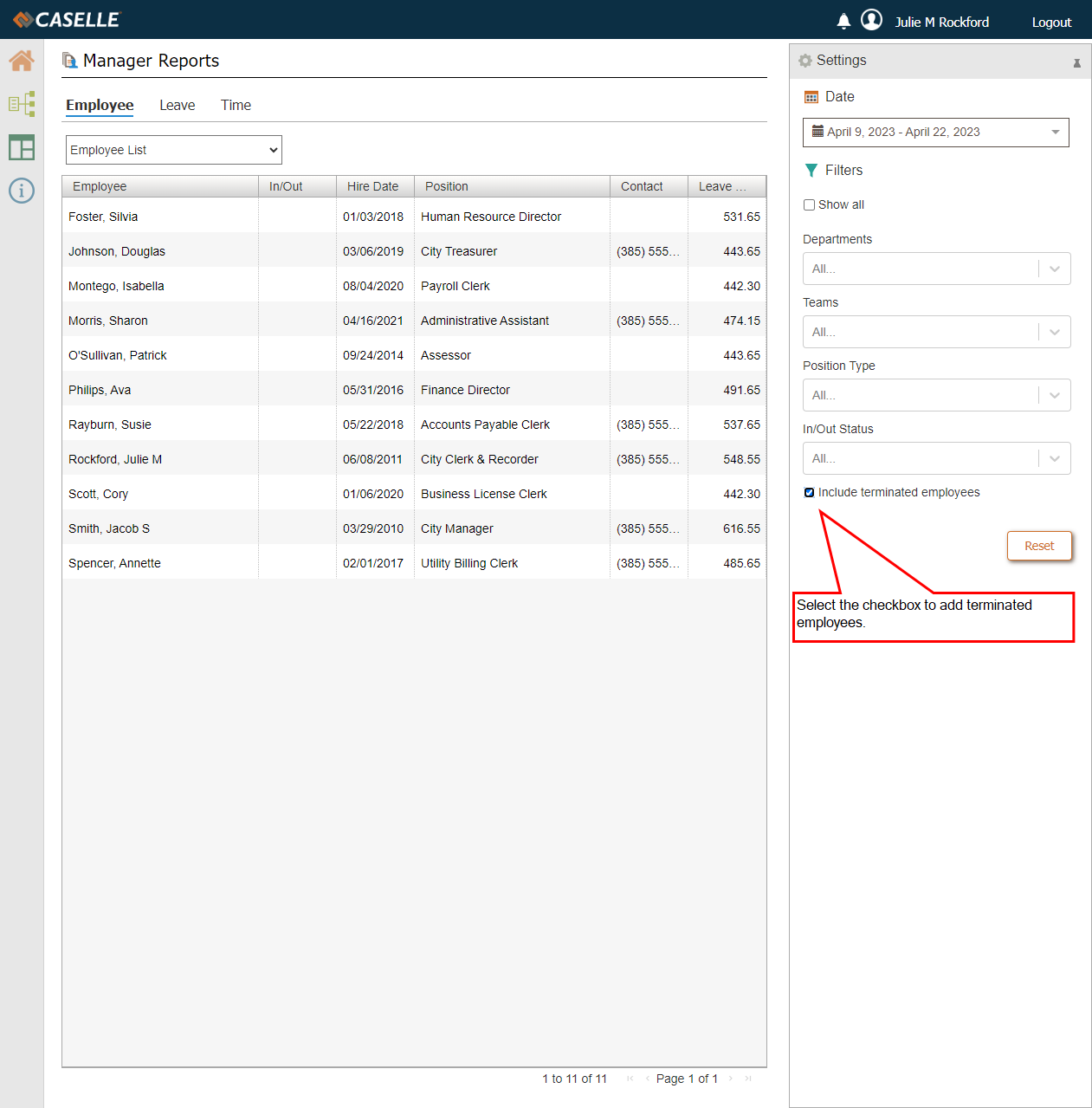The height and width of the screenshot is (1108, 1092).
Task: Expand the Departments filter dropdown
Action: (936, 269)
